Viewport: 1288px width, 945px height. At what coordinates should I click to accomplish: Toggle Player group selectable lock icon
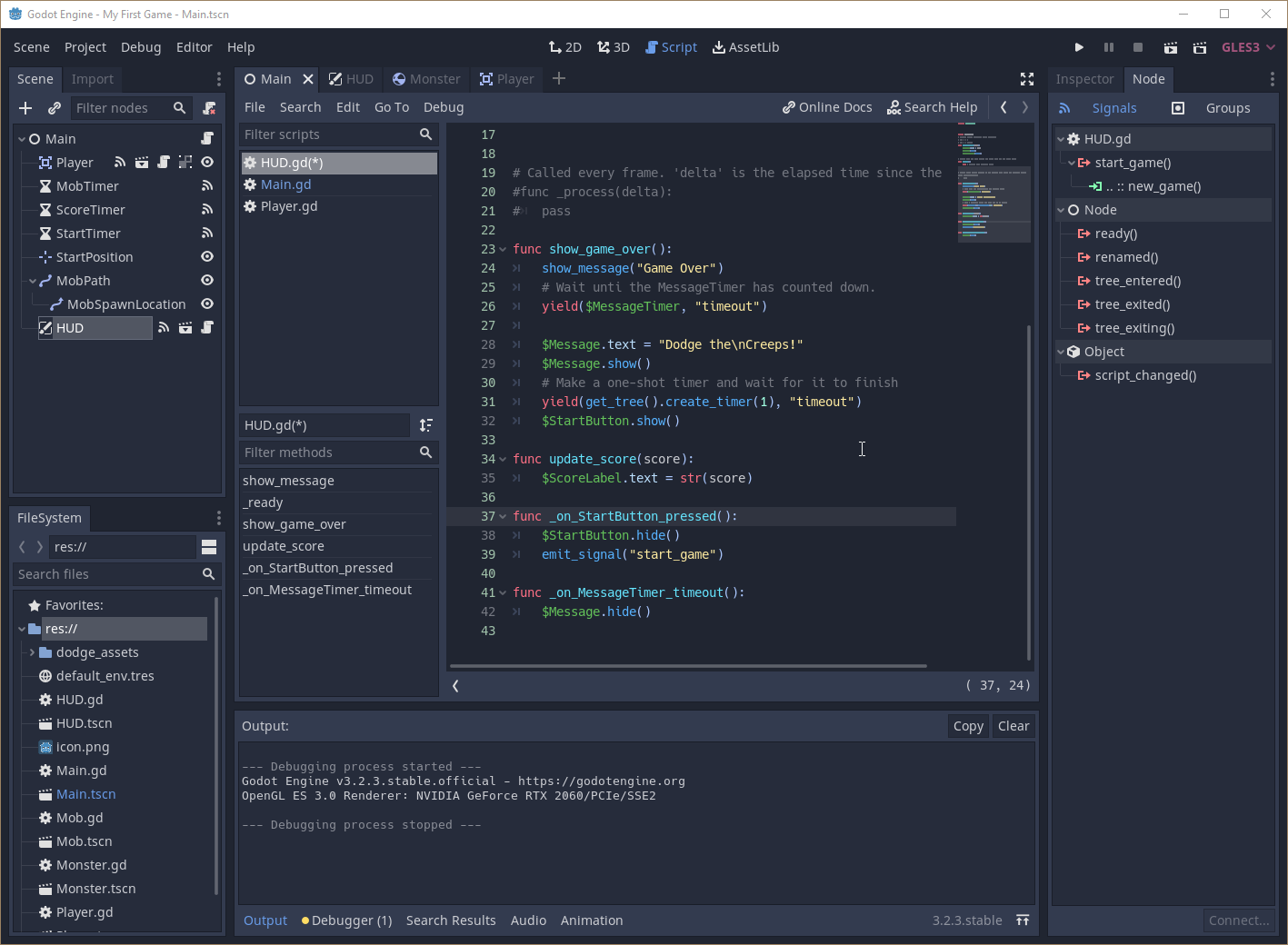(x=185, y=163)
